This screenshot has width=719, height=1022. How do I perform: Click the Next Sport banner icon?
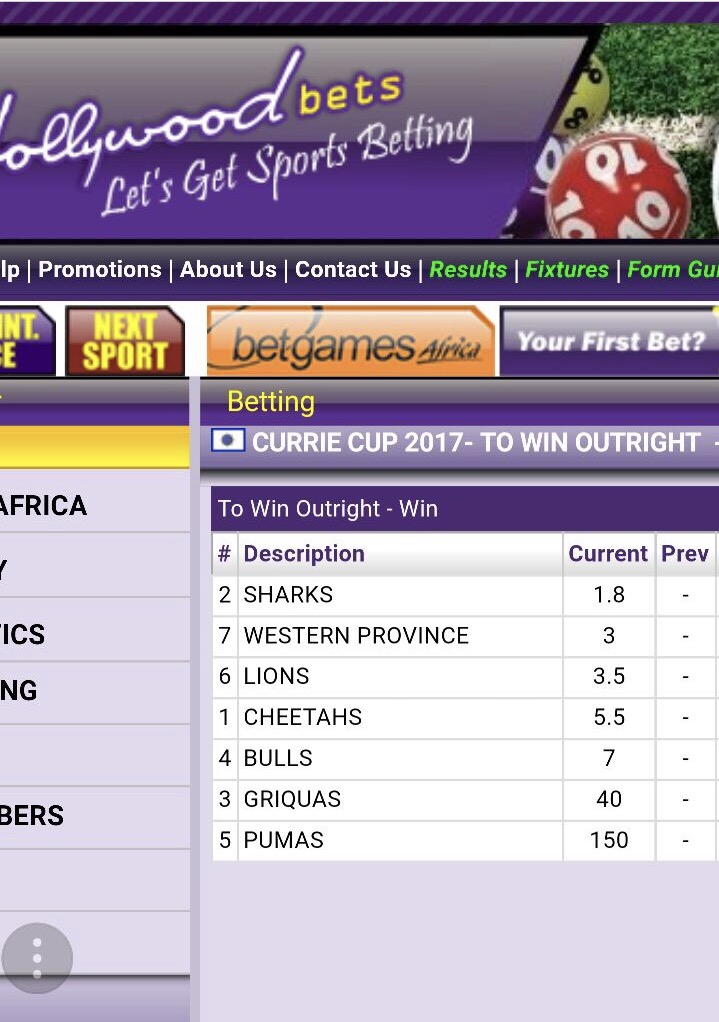pos(125,341)
